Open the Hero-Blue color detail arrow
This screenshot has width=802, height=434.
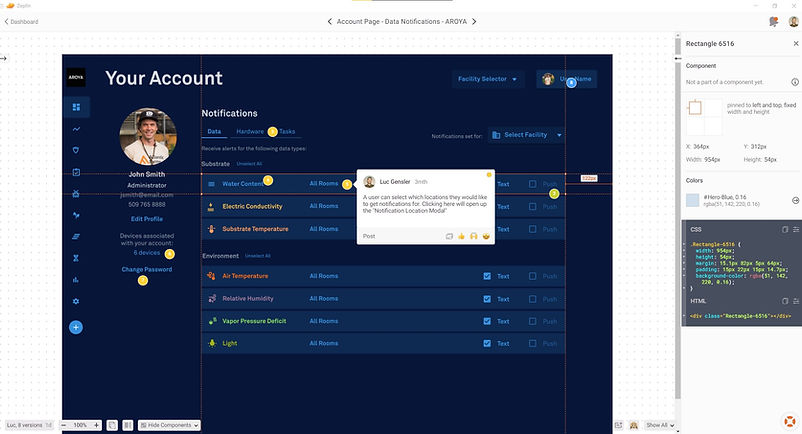click(795, 200)
